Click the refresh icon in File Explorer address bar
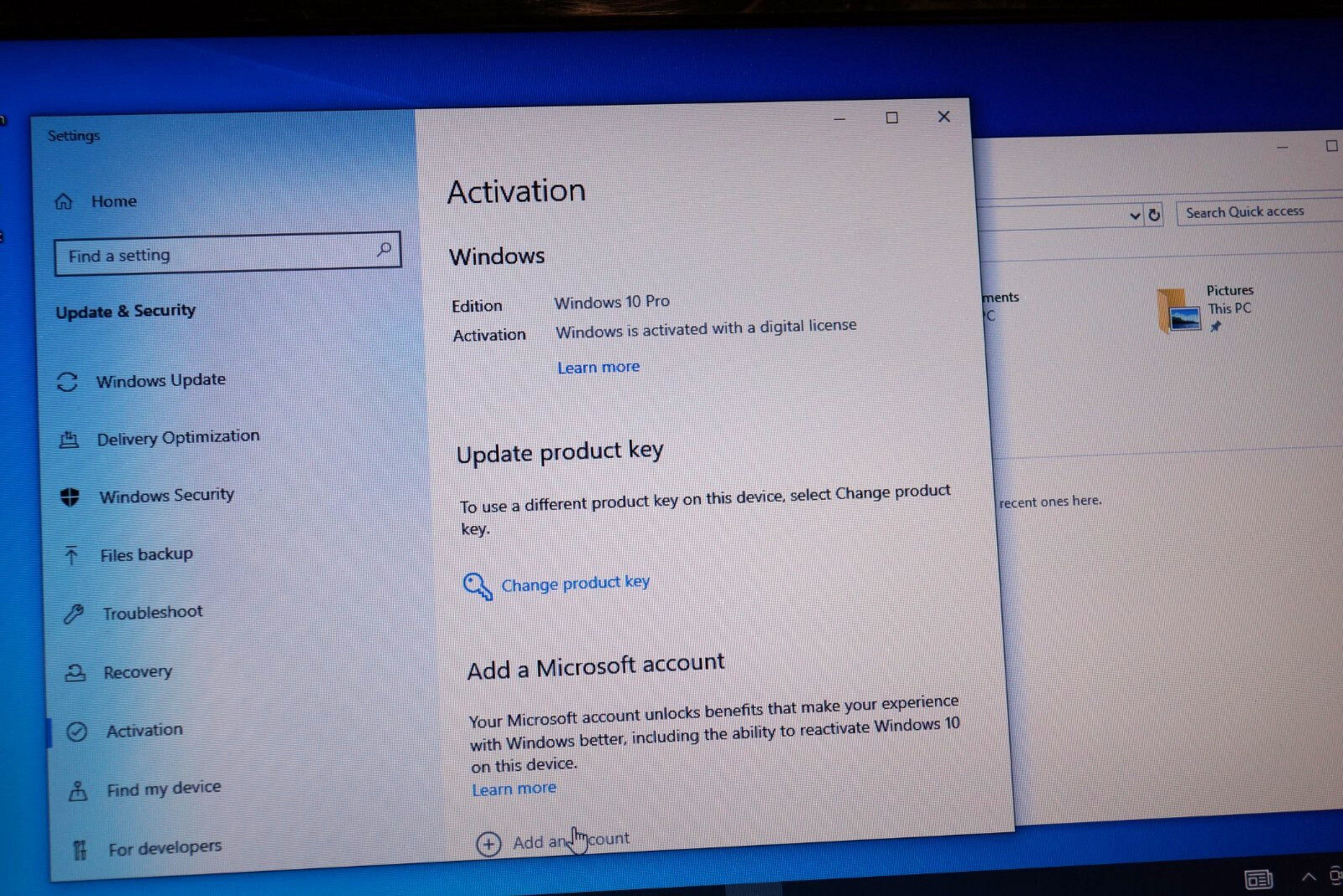1343x896 pixels. [x=1154, y=215]
